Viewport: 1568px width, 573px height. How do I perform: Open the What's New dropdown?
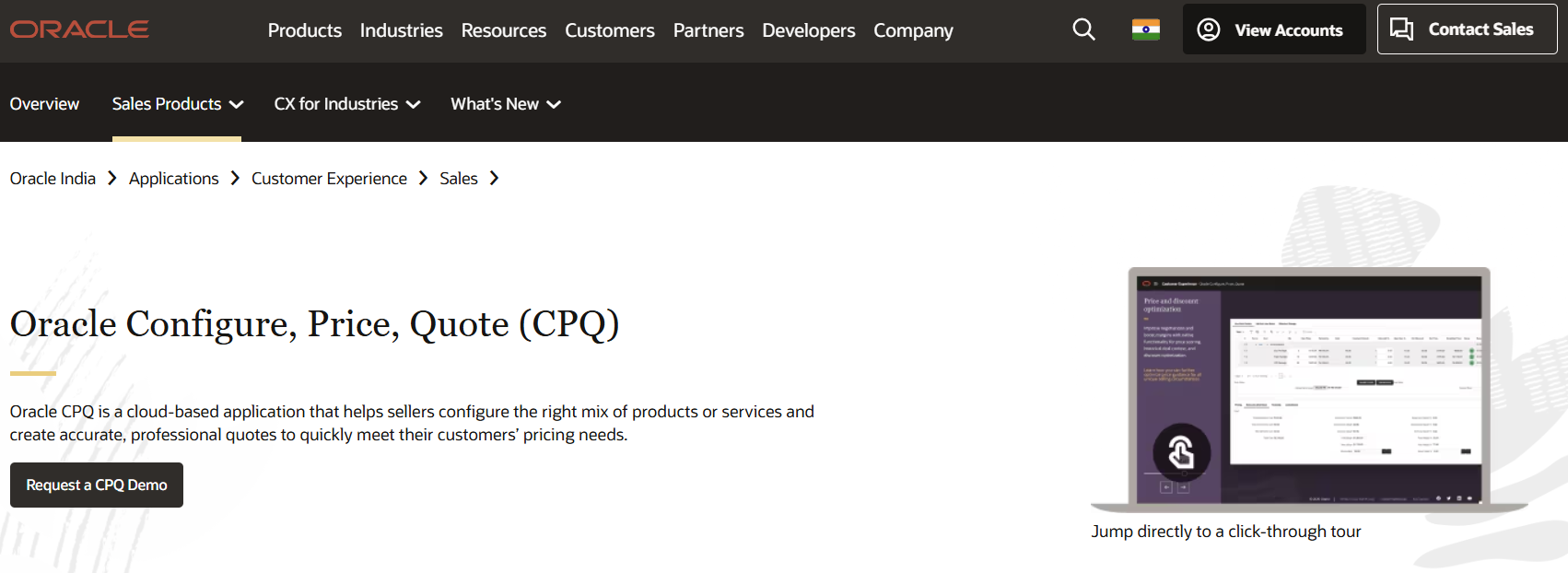pos(506,104)
